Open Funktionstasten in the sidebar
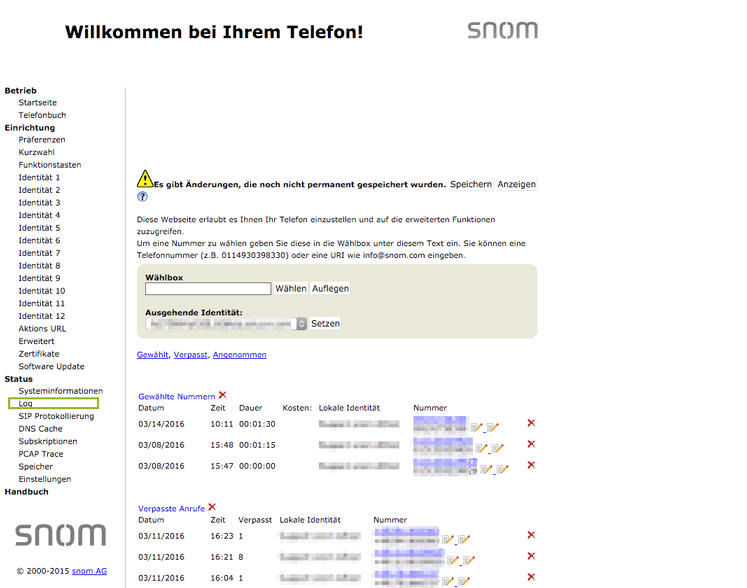 click(49, 164)
